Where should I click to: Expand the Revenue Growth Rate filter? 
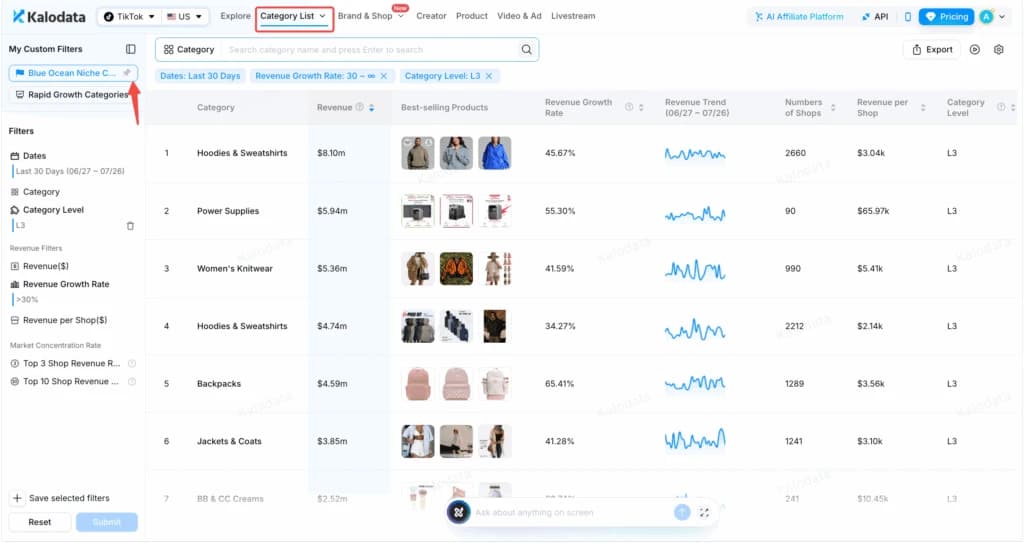59,284
